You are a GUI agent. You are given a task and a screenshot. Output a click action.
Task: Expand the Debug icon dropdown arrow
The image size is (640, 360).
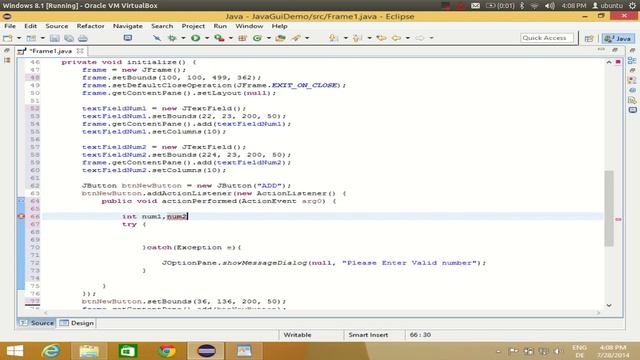click(x=183, y=38)
